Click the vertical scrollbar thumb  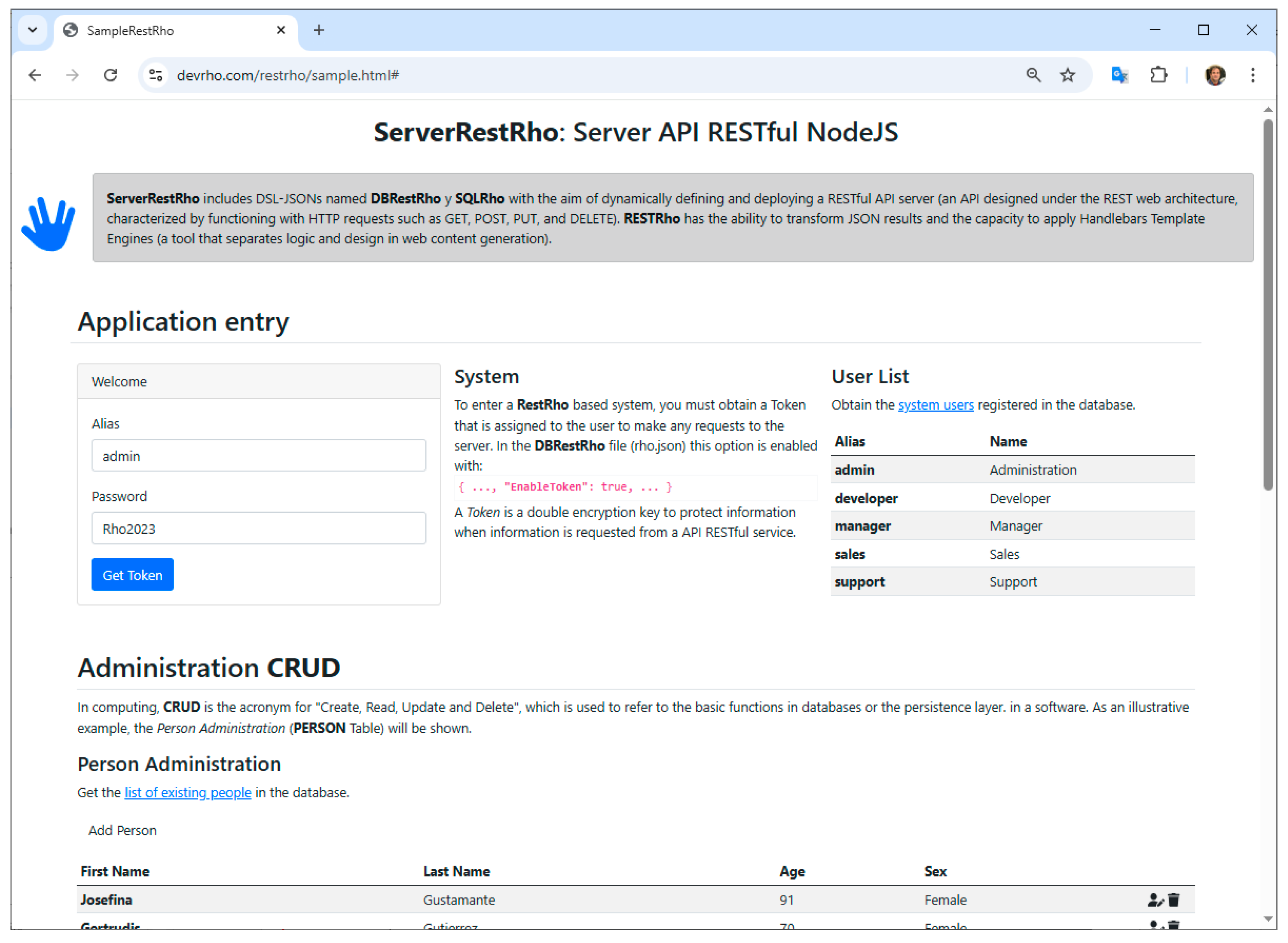(x=1267, y=304)
